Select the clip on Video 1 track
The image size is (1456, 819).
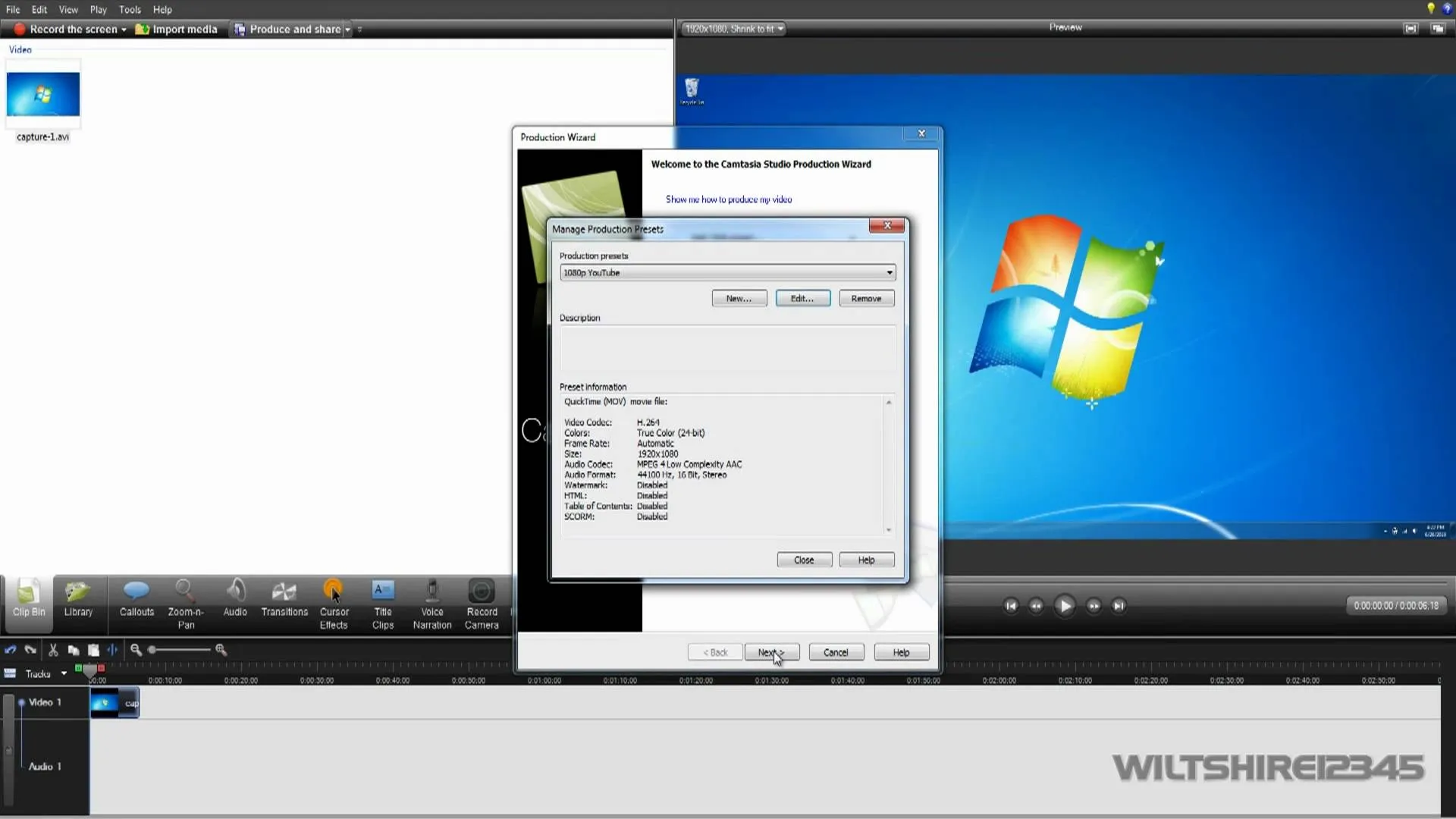coord(115,704)
